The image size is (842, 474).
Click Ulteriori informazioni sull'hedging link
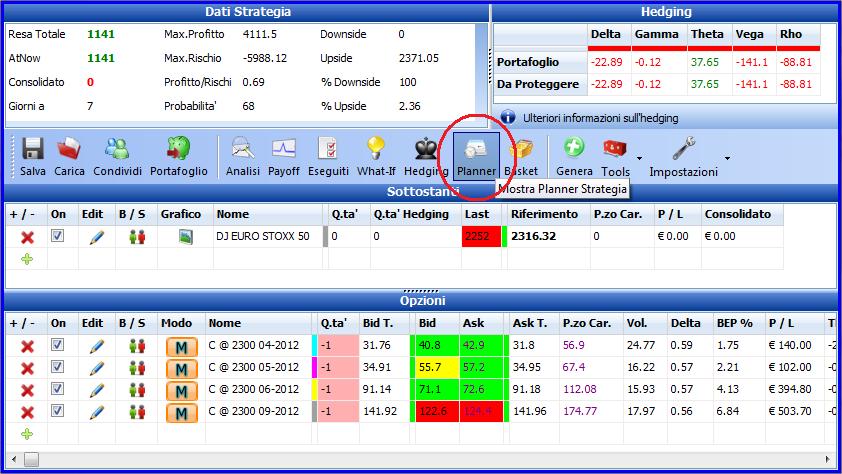click(600, 118)
